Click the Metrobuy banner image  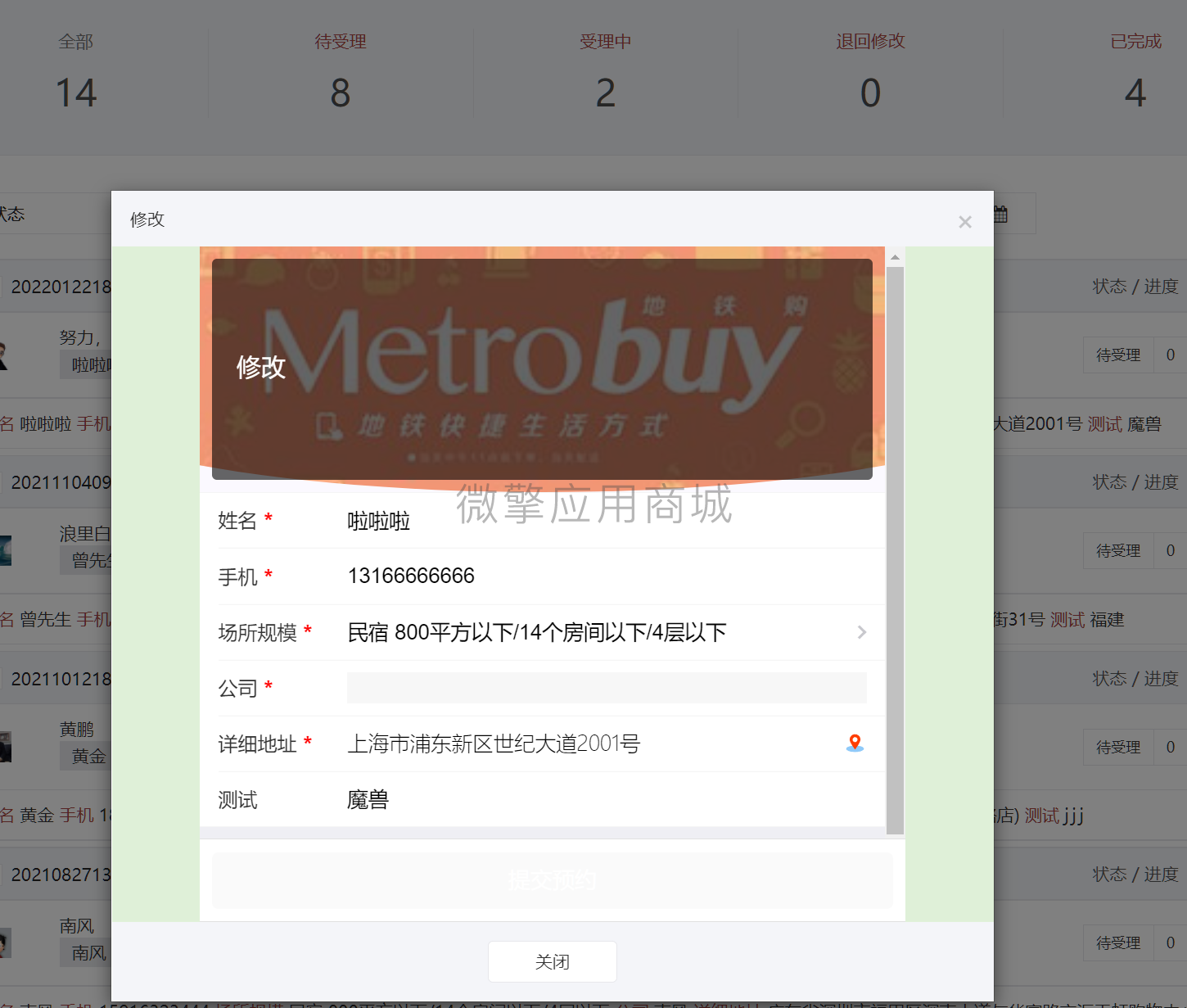click(542, 368)
